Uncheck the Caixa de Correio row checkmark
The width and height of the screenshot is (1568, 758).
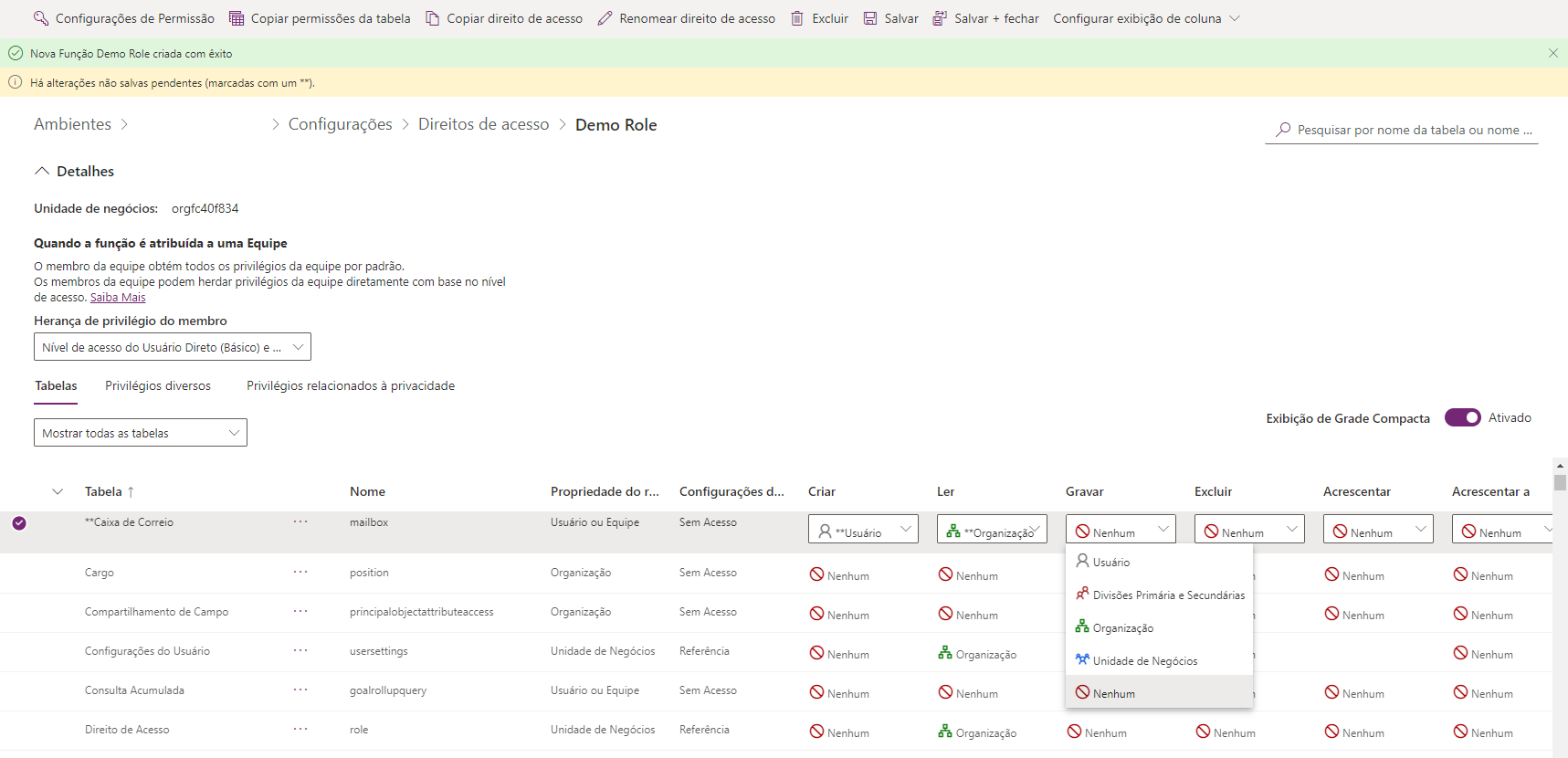(19, 523)
